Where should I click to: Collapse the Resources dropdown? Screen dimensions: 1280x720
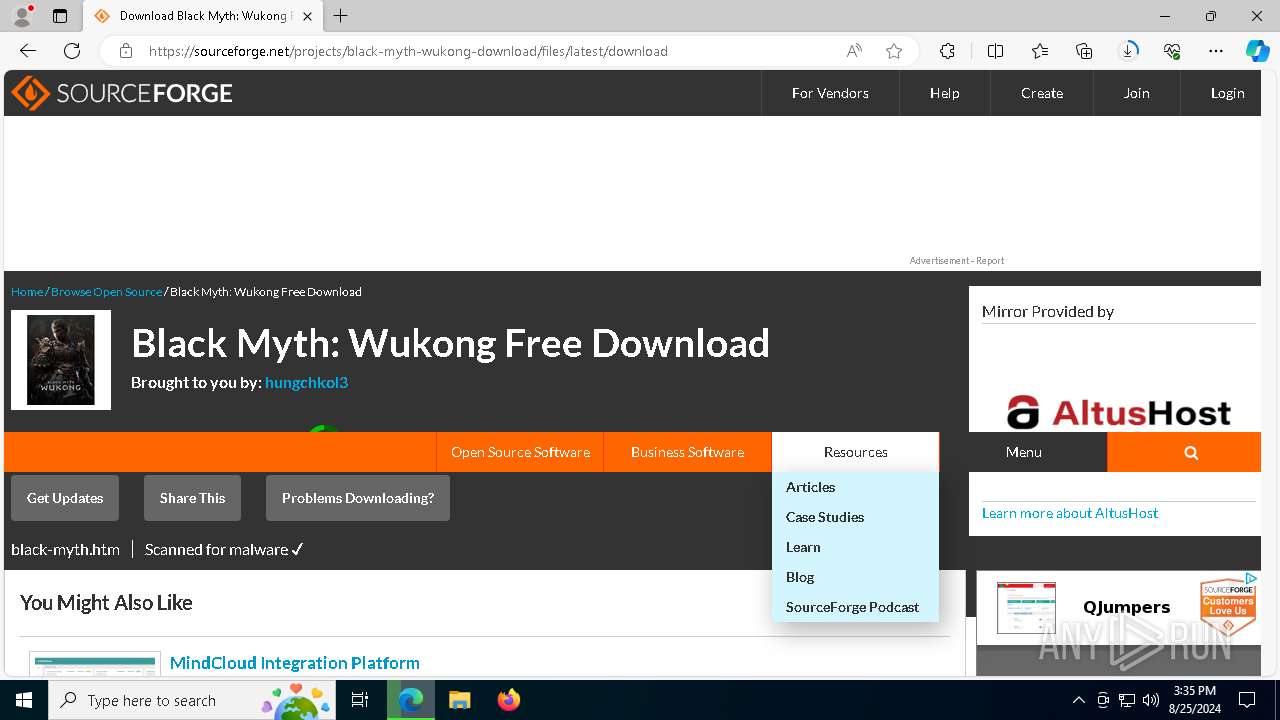point(855,452)
